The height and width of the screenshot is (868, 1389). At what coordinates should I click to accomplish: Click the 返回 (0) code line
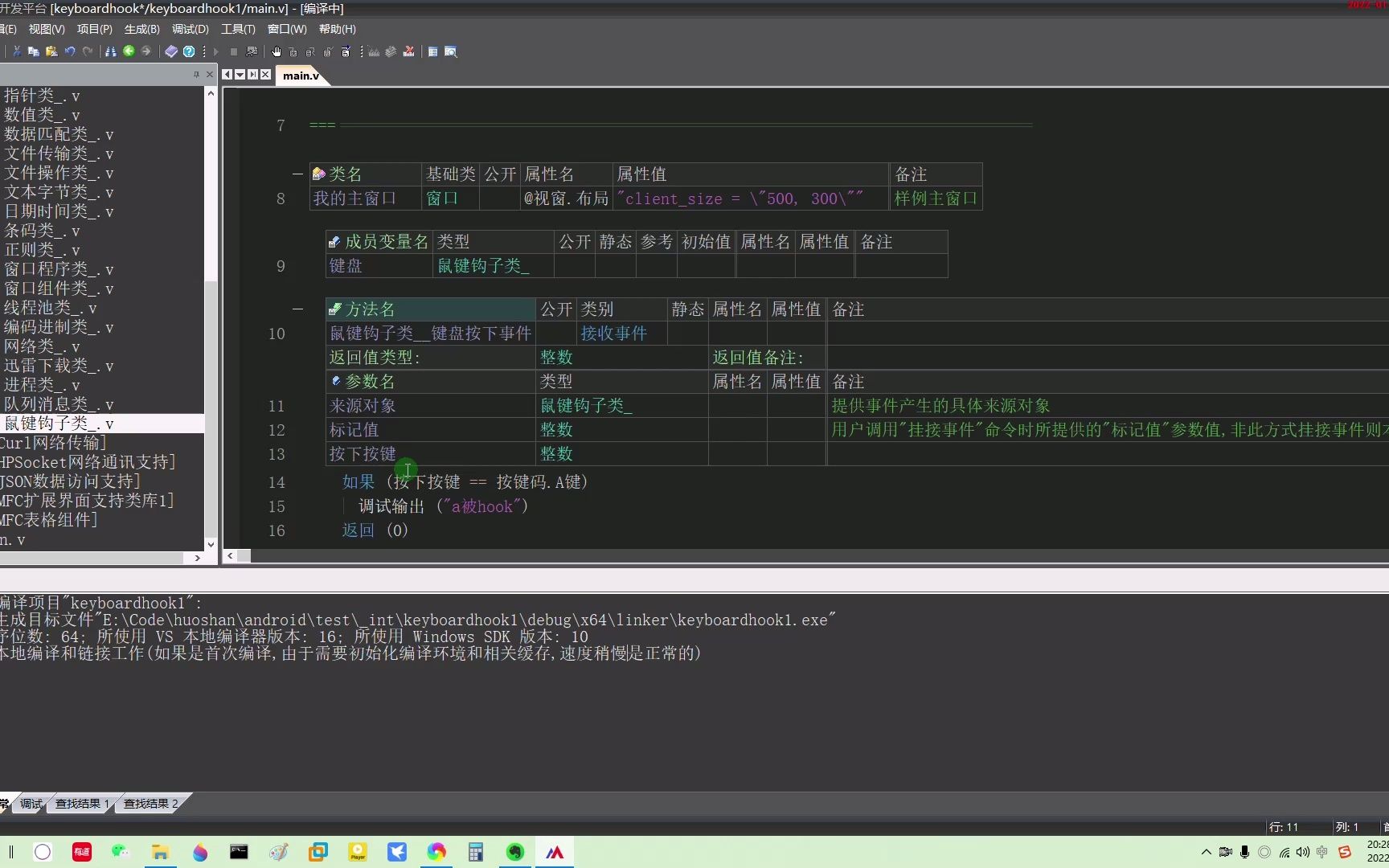(375, 530)
